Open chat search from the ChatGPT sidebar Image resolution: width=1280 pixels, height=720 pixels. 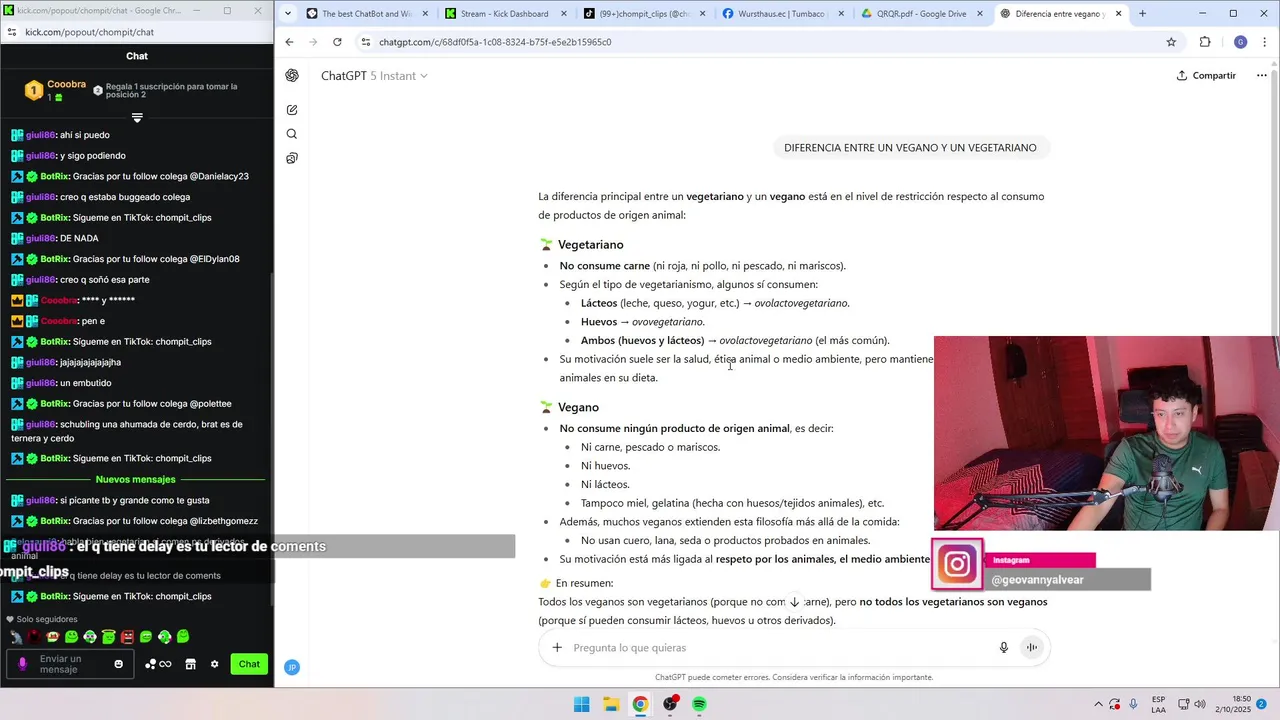(x=292, y=134)
